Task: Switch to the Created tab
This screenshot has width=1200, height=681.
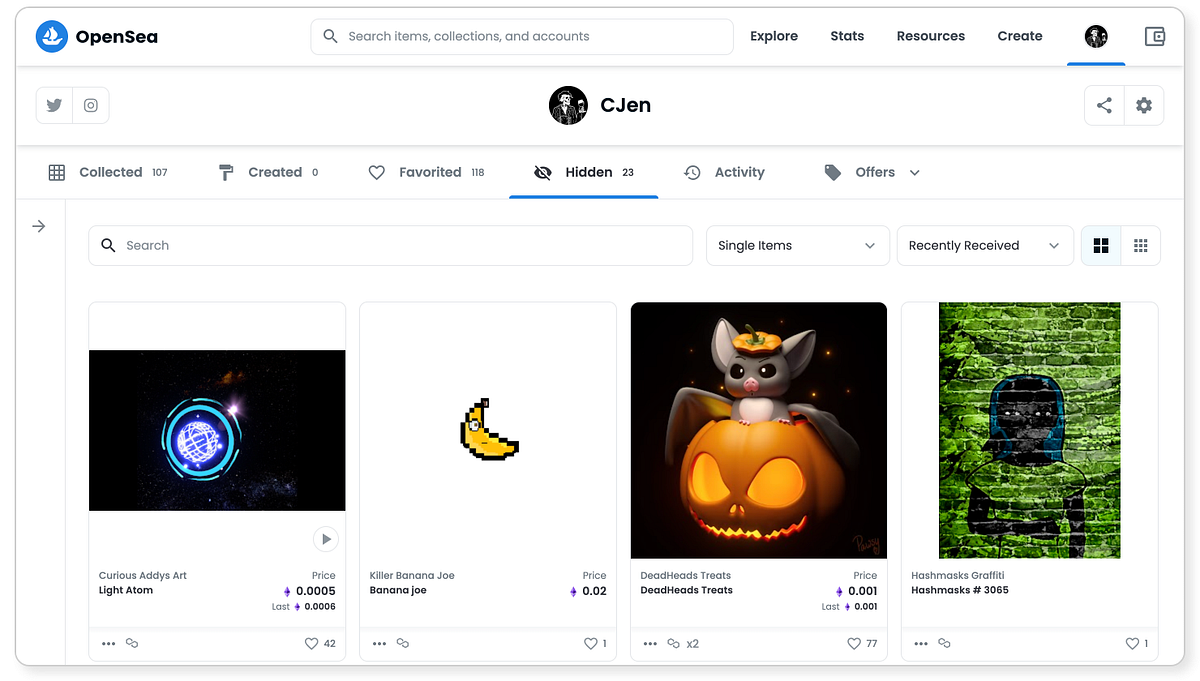Action: pos(268,172)
